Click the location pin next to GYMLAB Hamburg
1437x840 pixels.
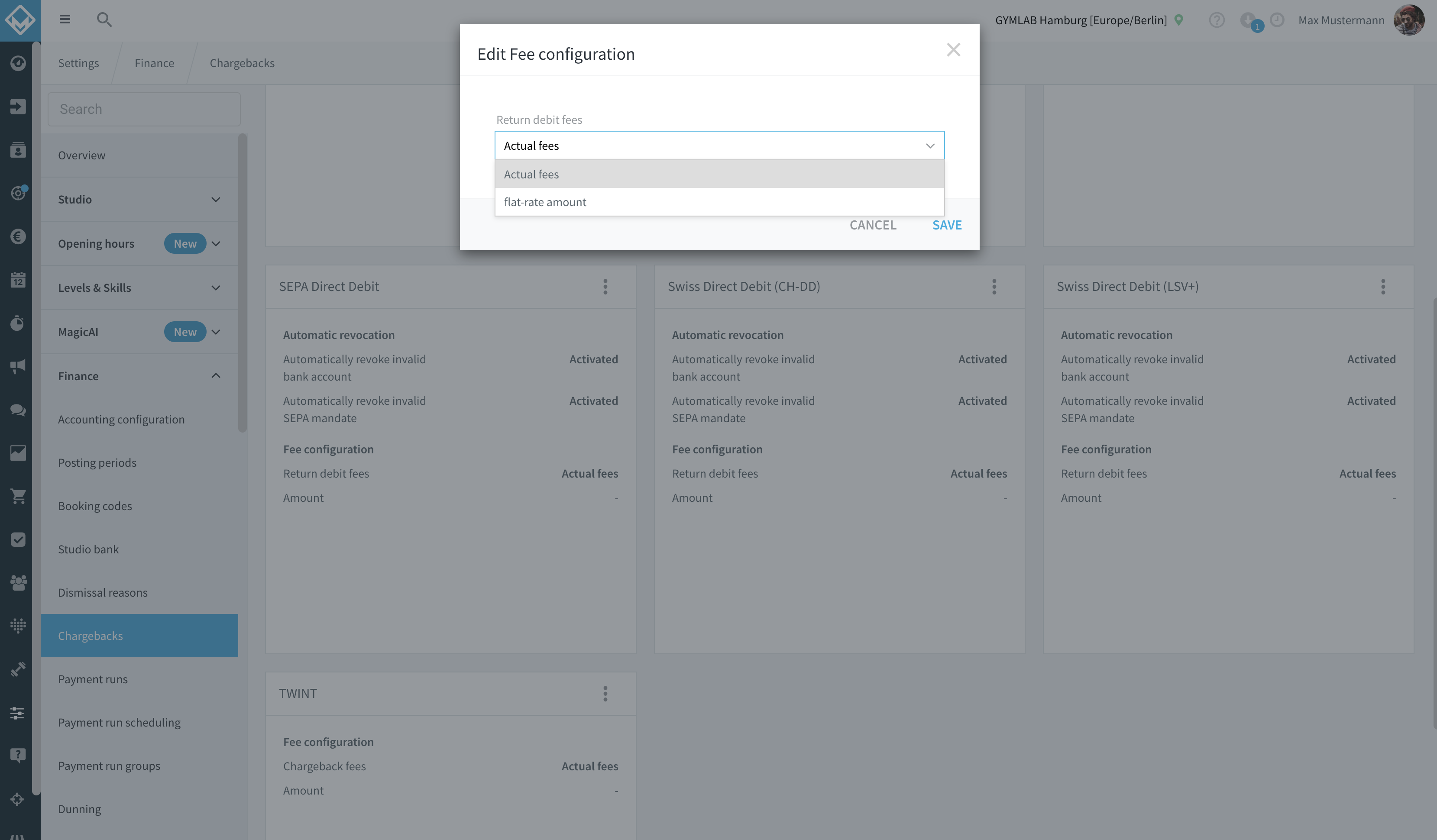[x=1179, y=20]
